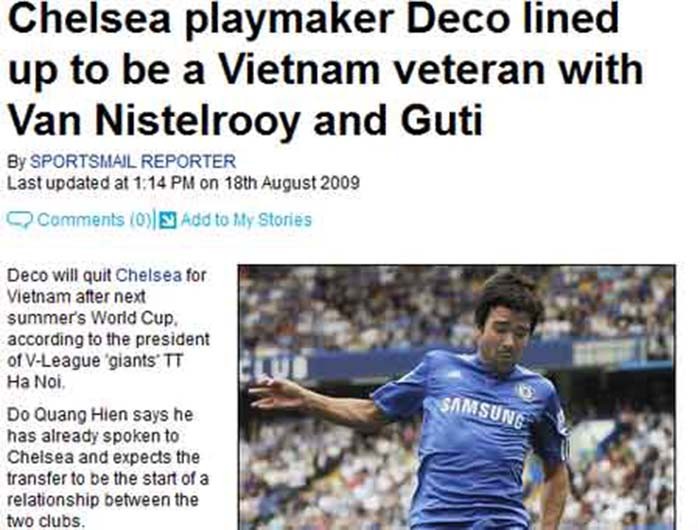Open the Comments (0) link
Screen dimensions: 700x530
(95, 220)
